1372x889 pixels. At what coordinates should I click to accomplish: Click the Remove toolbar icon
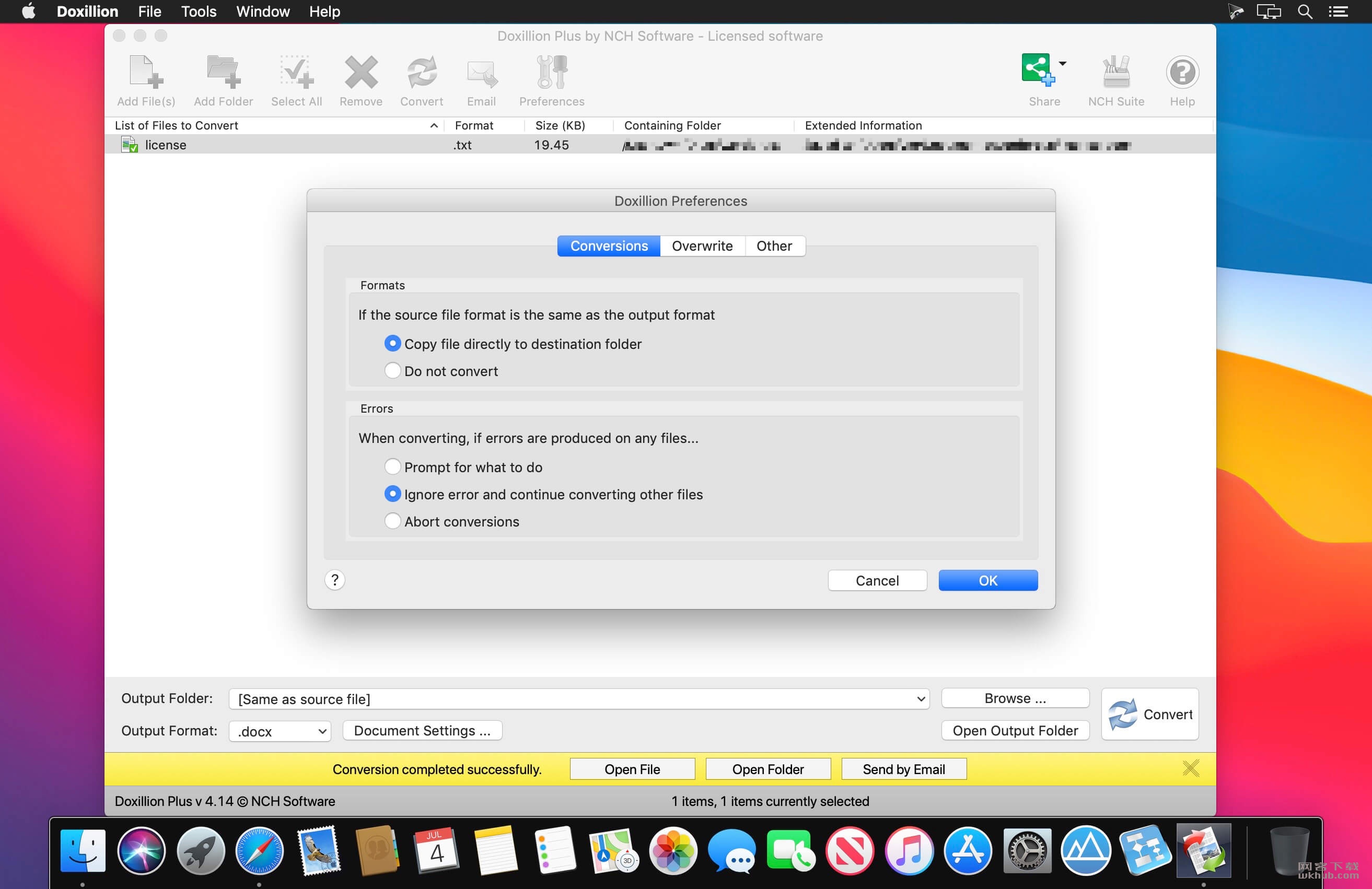pos(361,73)
